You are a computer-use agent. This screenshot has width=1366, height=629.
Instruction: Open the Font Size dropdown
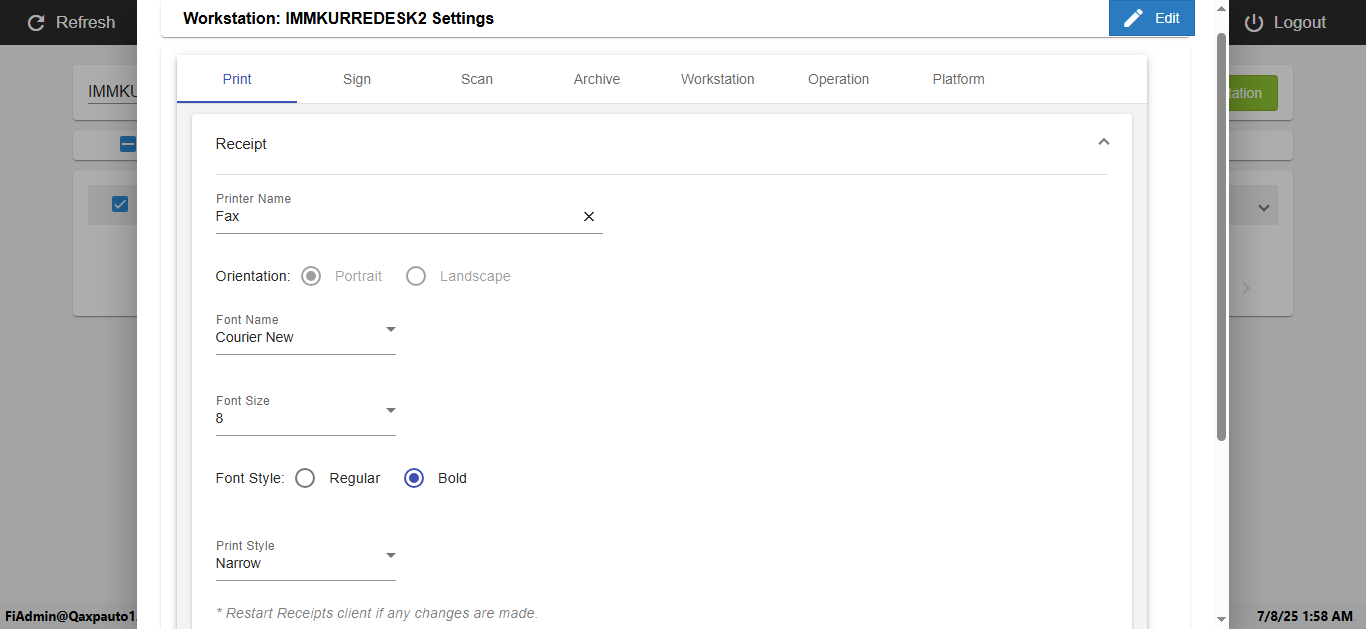(x=390, y=411)
